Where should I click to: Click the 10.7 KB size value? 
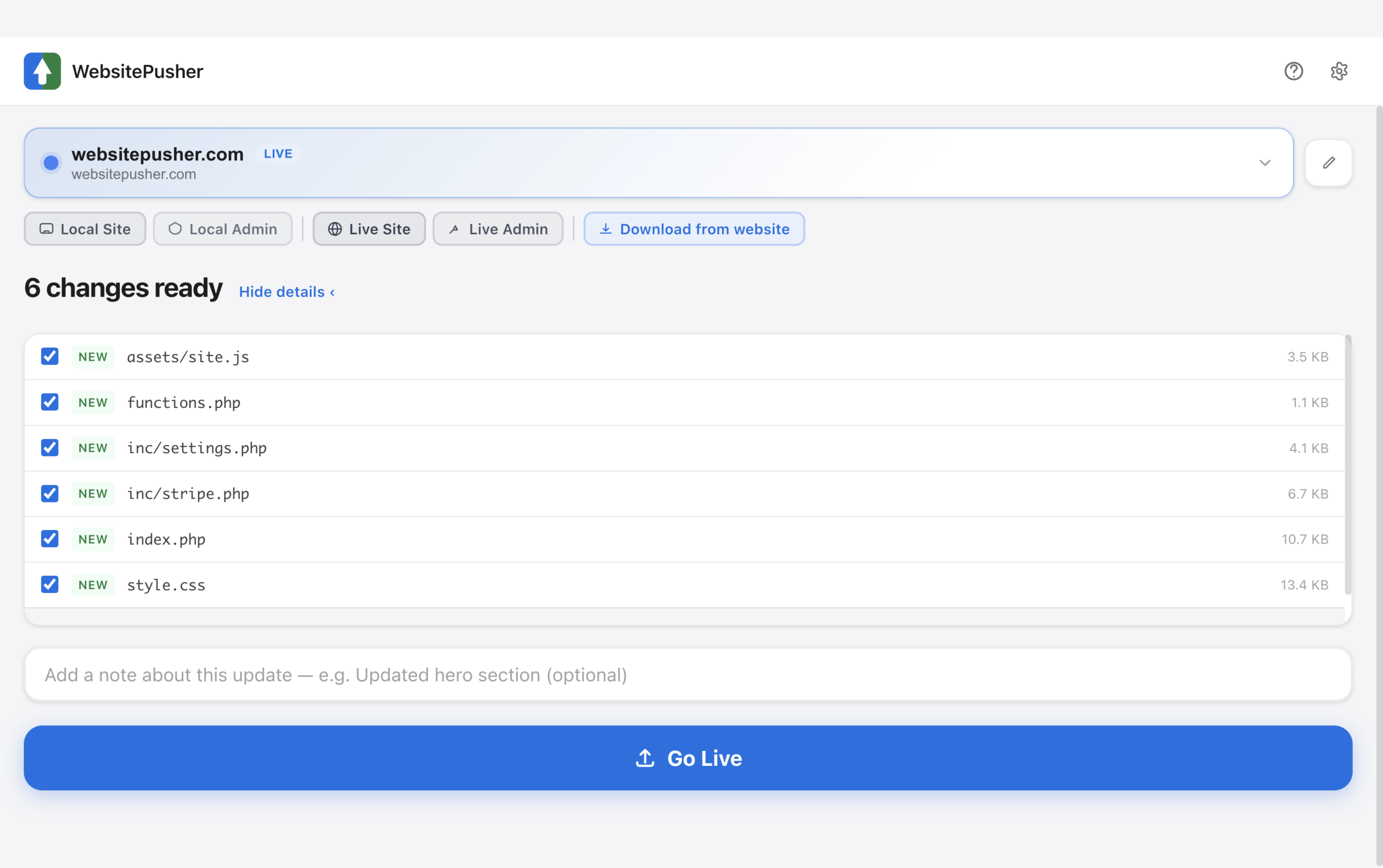(1305, 539)
